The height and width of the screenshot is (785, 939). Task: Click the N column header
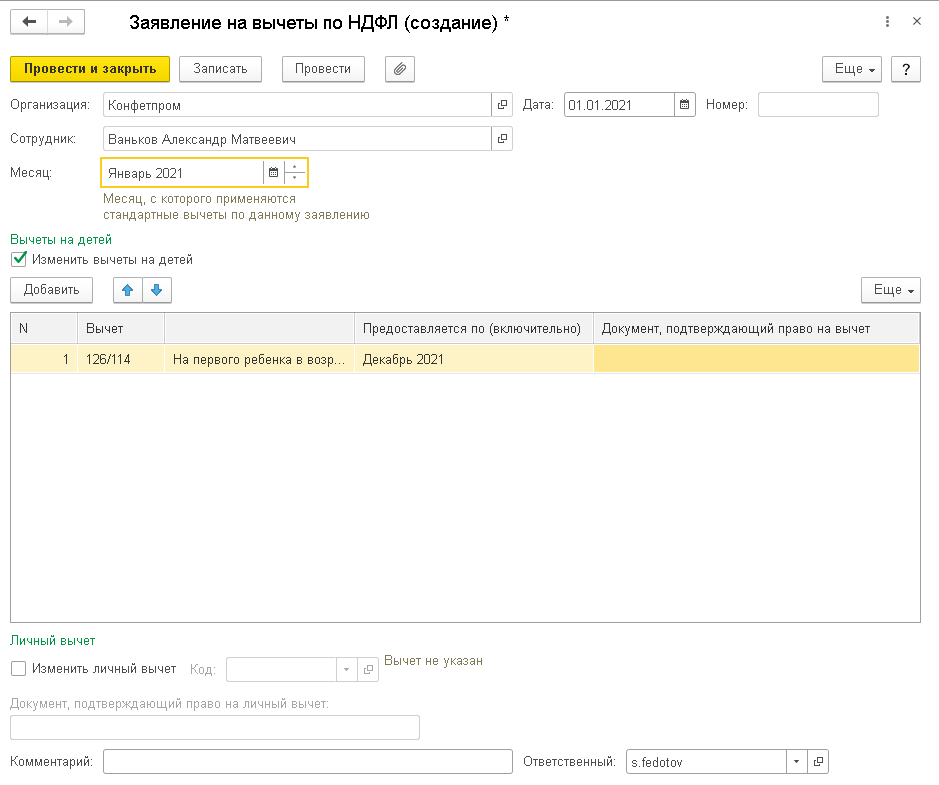point(44,328)
